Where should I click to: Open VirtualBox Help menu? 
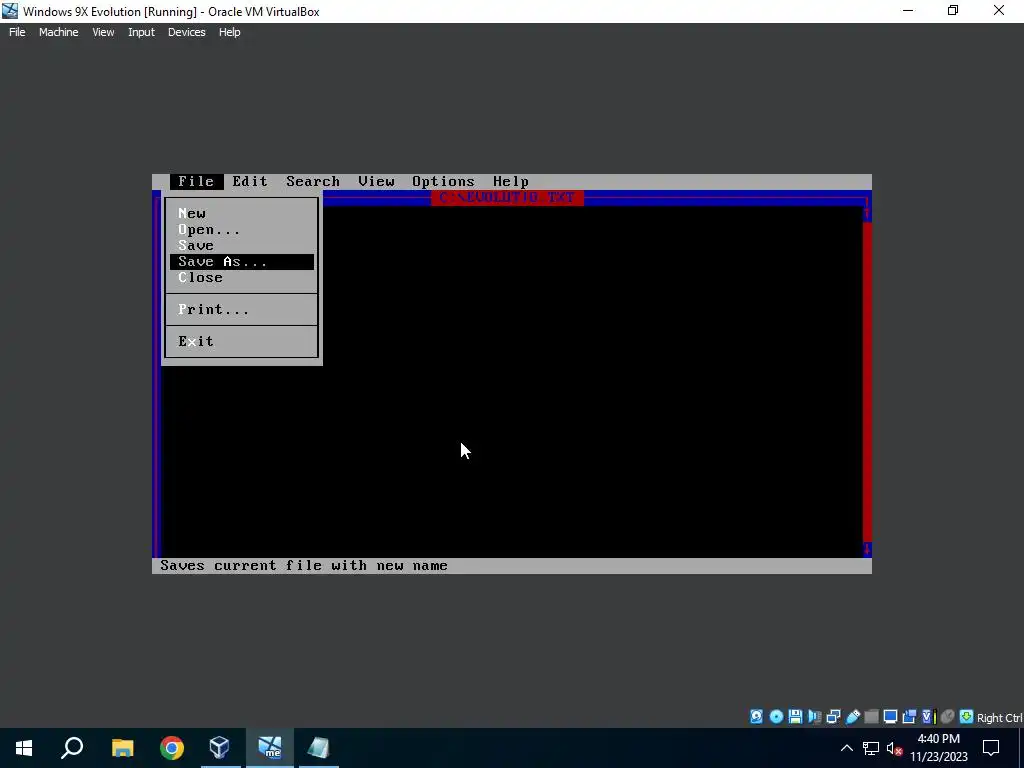pyautogui.click(x=229, y=32)
